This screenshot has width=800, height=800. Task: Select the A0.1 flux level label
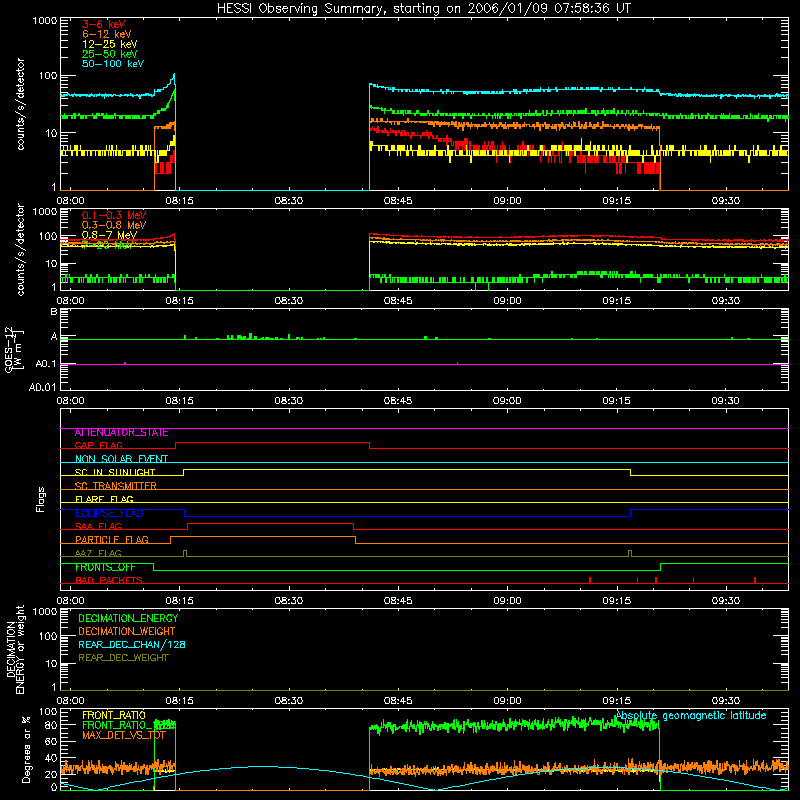(46, 364)
